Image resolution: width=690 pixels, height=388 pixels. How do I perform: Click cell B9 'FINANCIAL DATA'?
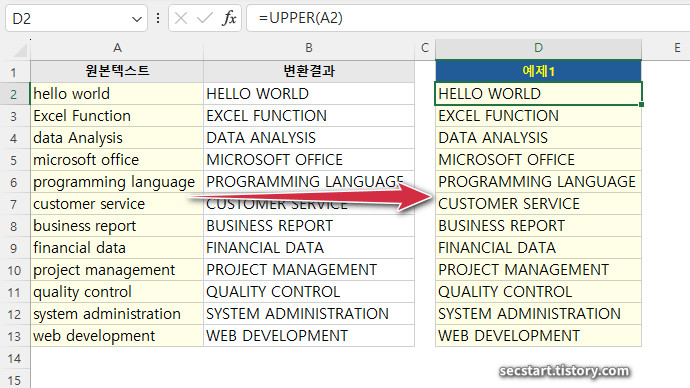309,248
